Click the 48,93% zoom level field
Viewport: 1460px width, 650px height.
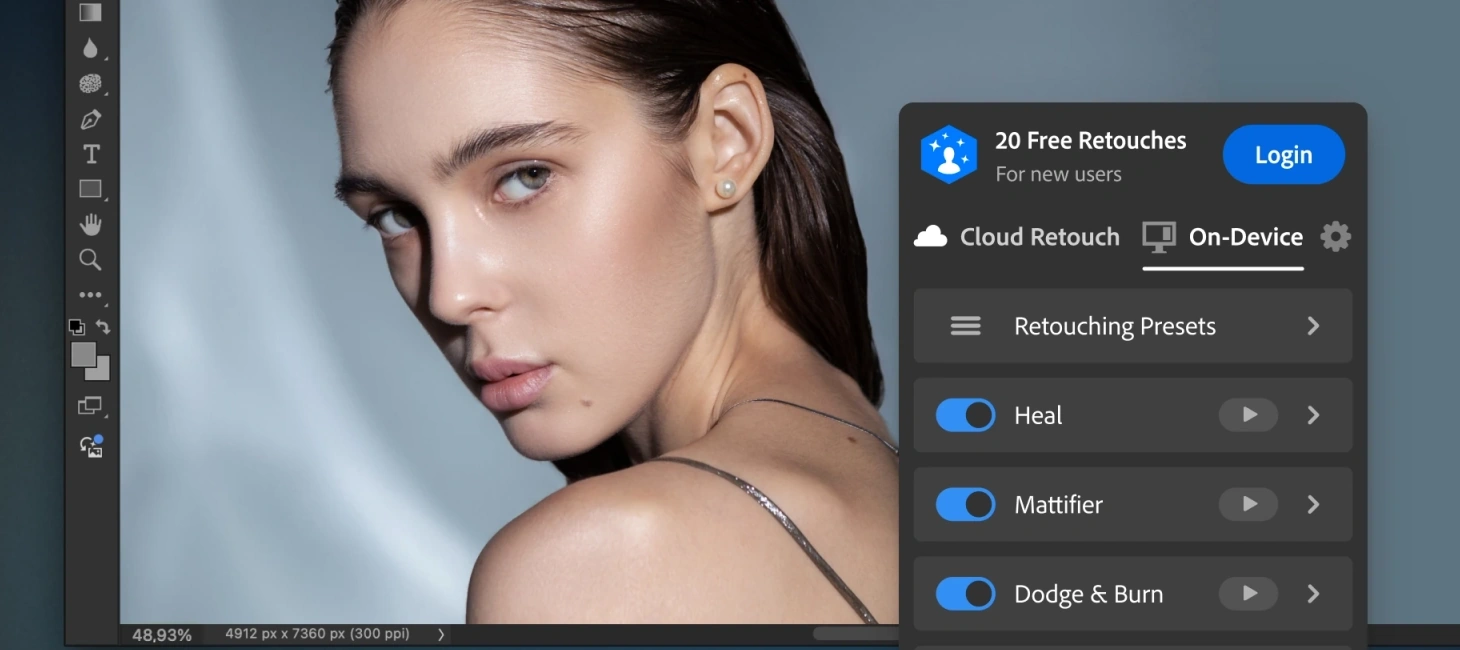click(x=162, y=635)
